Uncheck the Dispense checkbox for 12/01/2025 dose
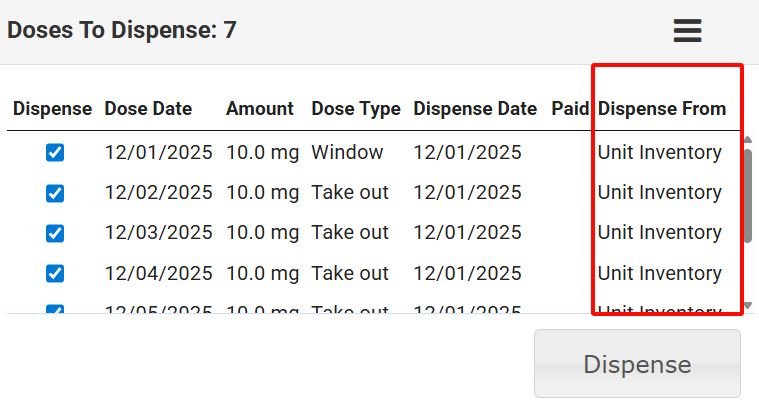The image size is (759, 403). [x=55, y=153]
